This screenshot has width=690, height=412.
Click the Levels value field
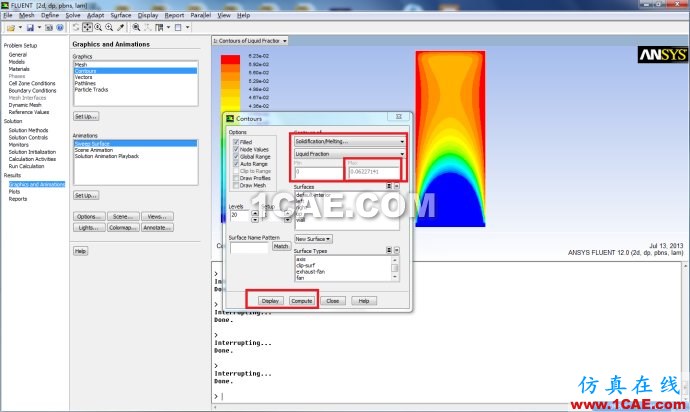240,216
